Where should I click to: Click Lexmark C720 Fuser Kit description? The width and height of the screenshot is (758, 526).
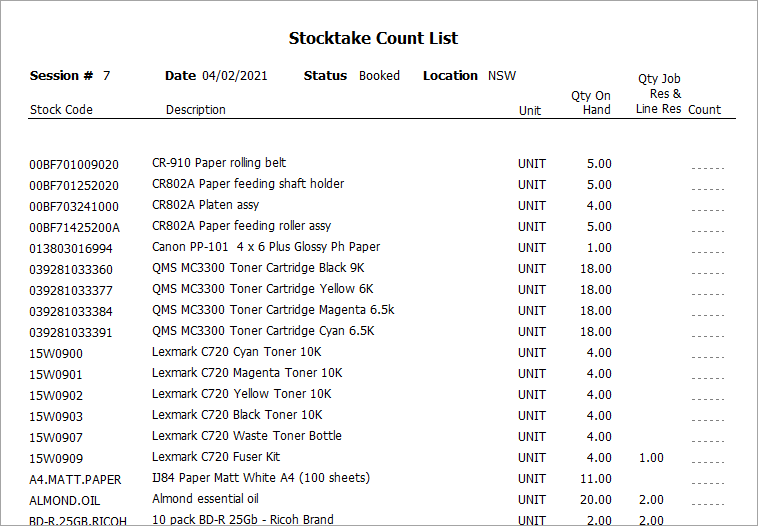click(216, 457)
